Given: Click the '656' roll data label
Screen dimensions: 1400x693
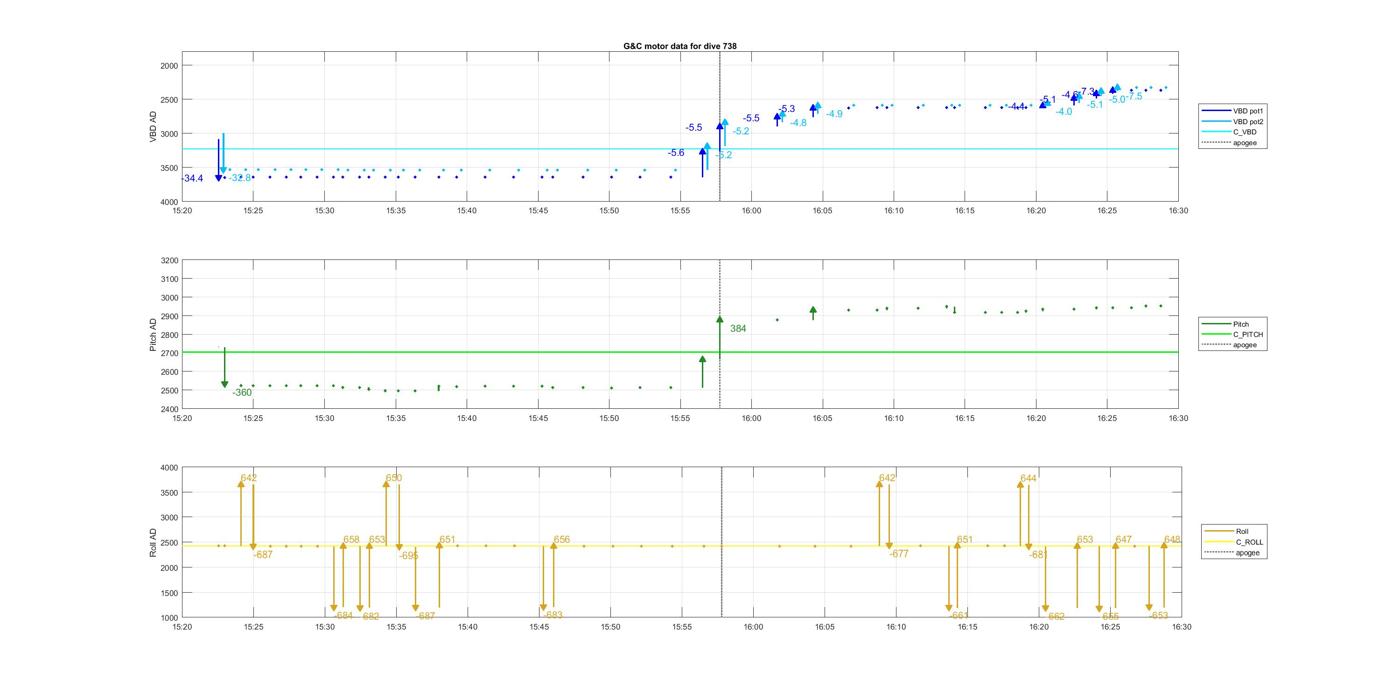Looking at the screenshot, I should [x=562, y=540].
